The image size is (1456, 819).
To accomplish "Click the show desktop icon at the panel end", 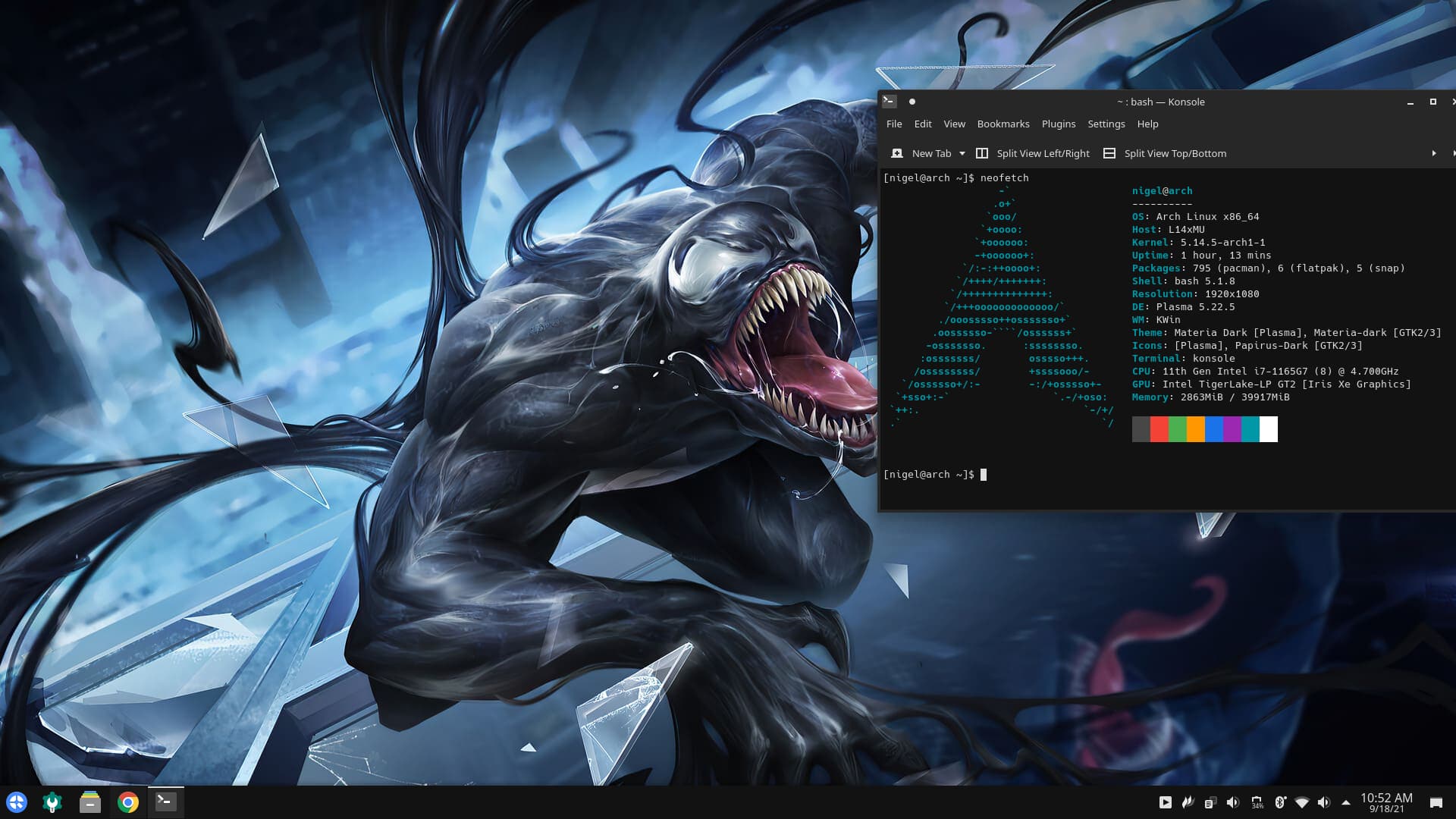I will tap(1436, 802).
